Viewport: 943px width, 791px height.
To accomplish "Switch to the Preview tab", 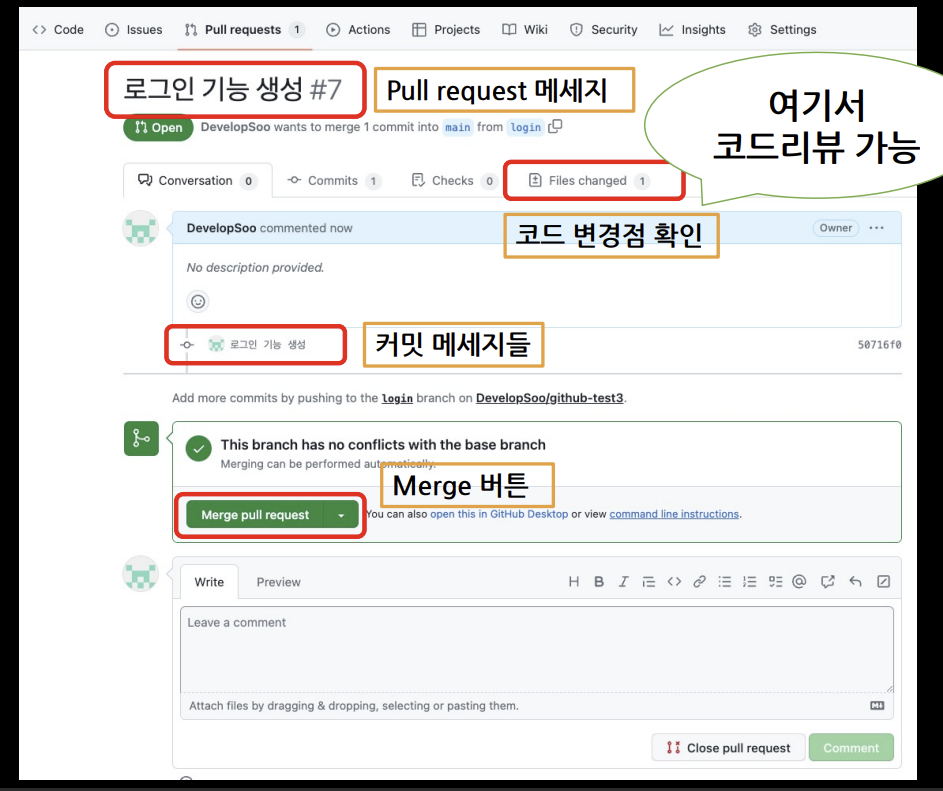I will (278, 582).
